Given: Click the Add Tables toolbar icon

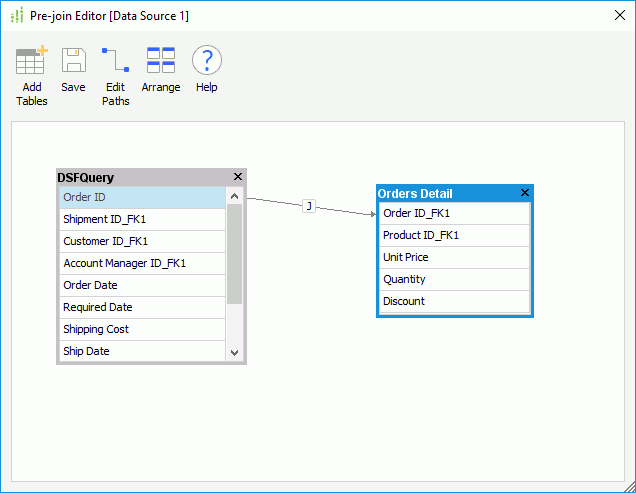Looking at the screenshot, I should point(31,61).
